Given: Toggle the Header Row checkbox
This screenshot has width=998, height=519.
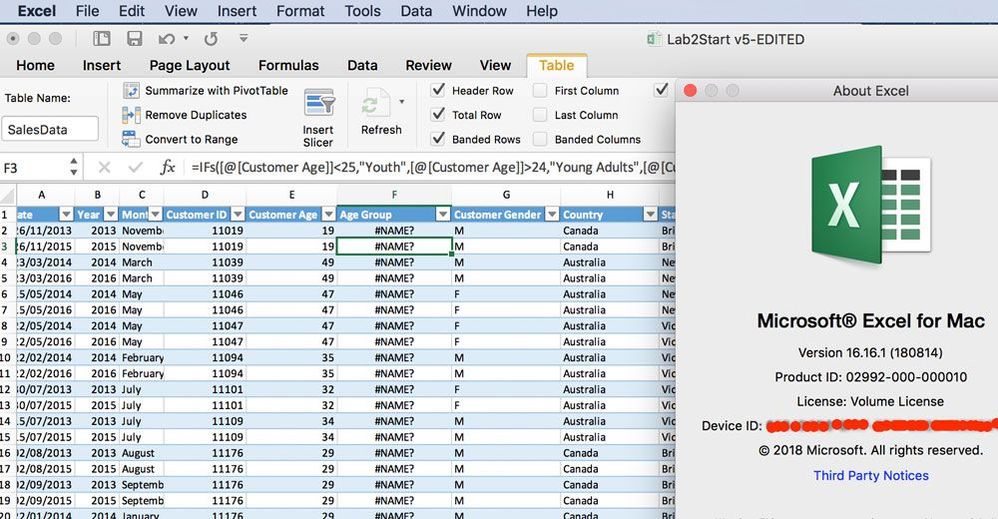Looking at the screenshot, I should pos(438,90).
